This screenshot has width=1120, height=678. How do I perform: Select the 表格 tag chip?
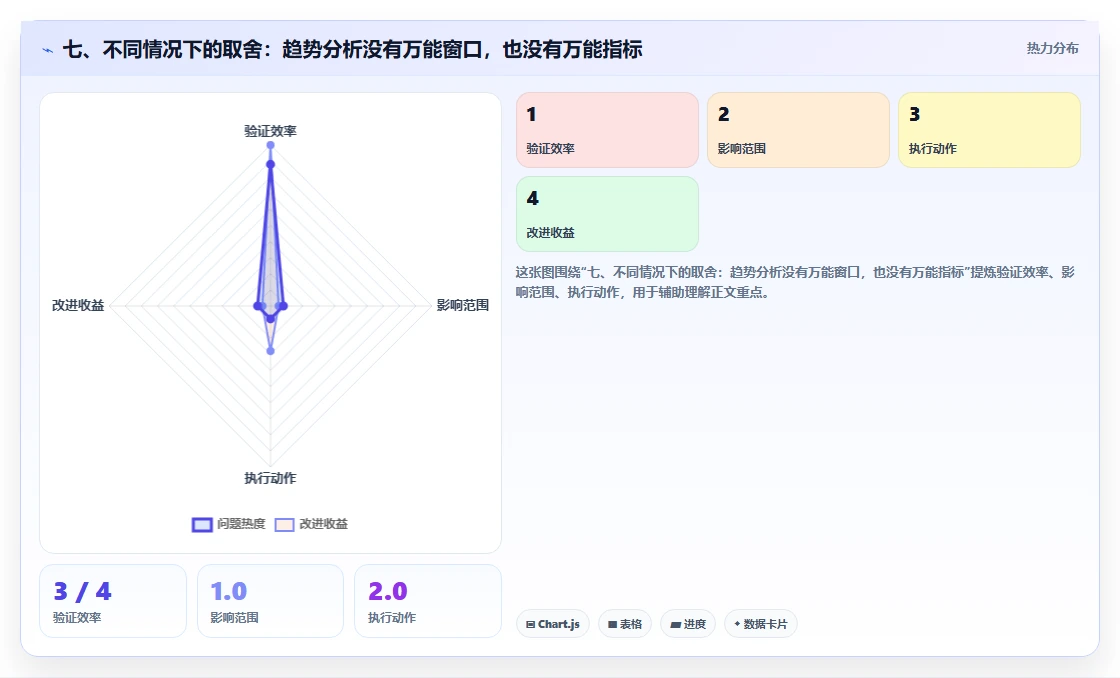pos(625,624)
